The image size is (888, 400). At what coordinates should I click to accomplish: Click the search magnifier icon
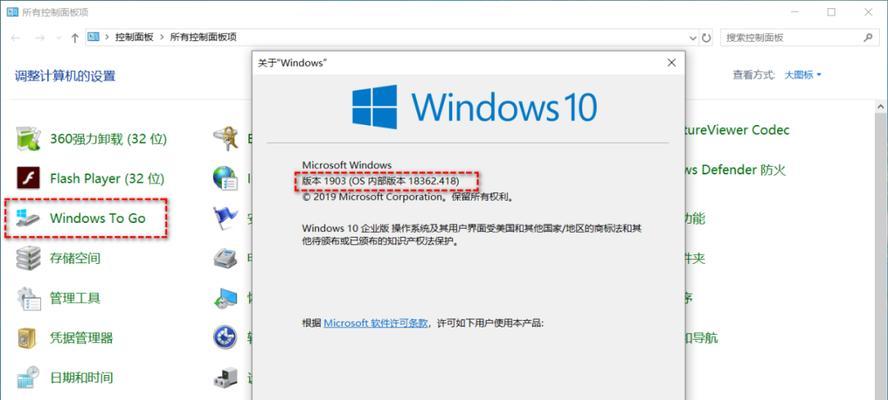click(868, 38)
